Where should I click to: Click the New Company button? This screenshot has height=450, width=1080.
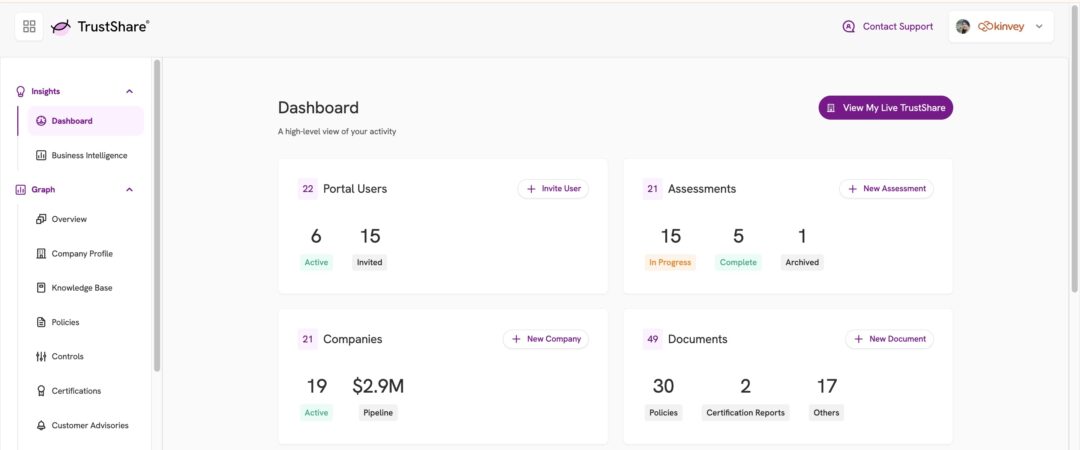click(x=546, y=339)
